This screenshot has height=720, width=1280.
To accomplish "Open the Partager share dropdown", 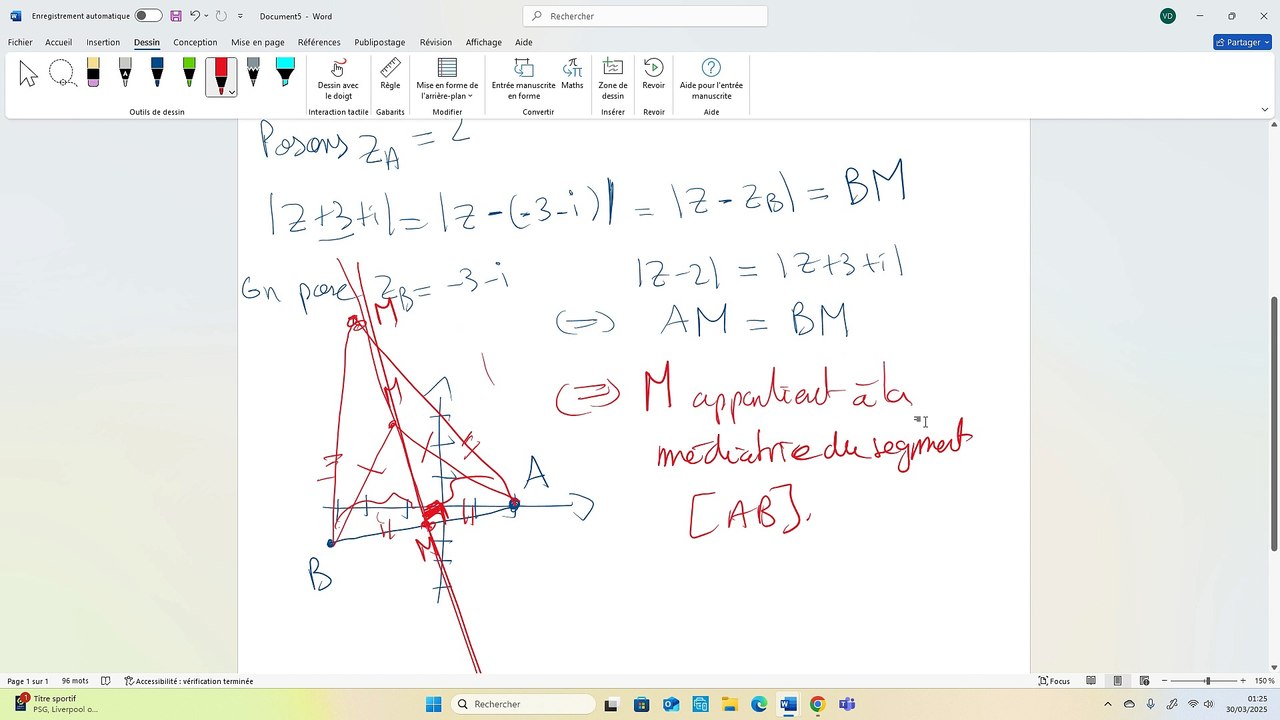I will click(1242, 42).
